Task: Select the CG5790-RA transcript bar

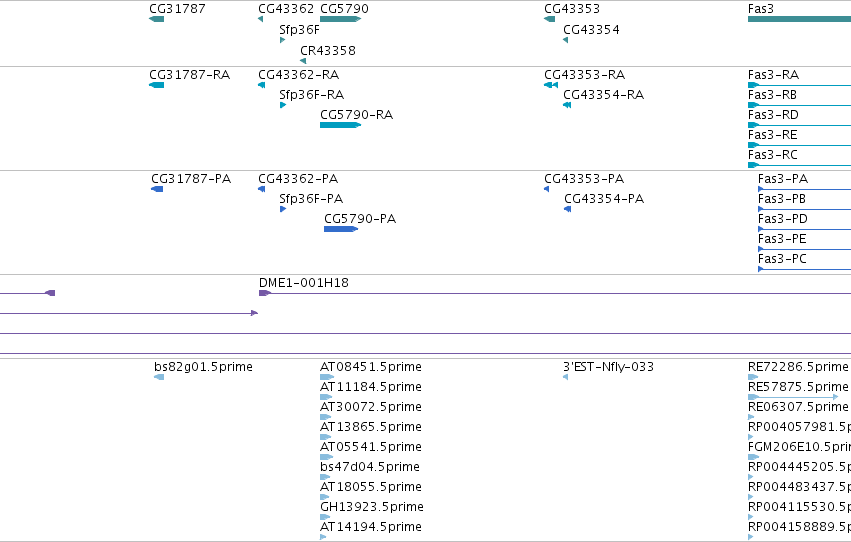Action: [x=340, y=125]
